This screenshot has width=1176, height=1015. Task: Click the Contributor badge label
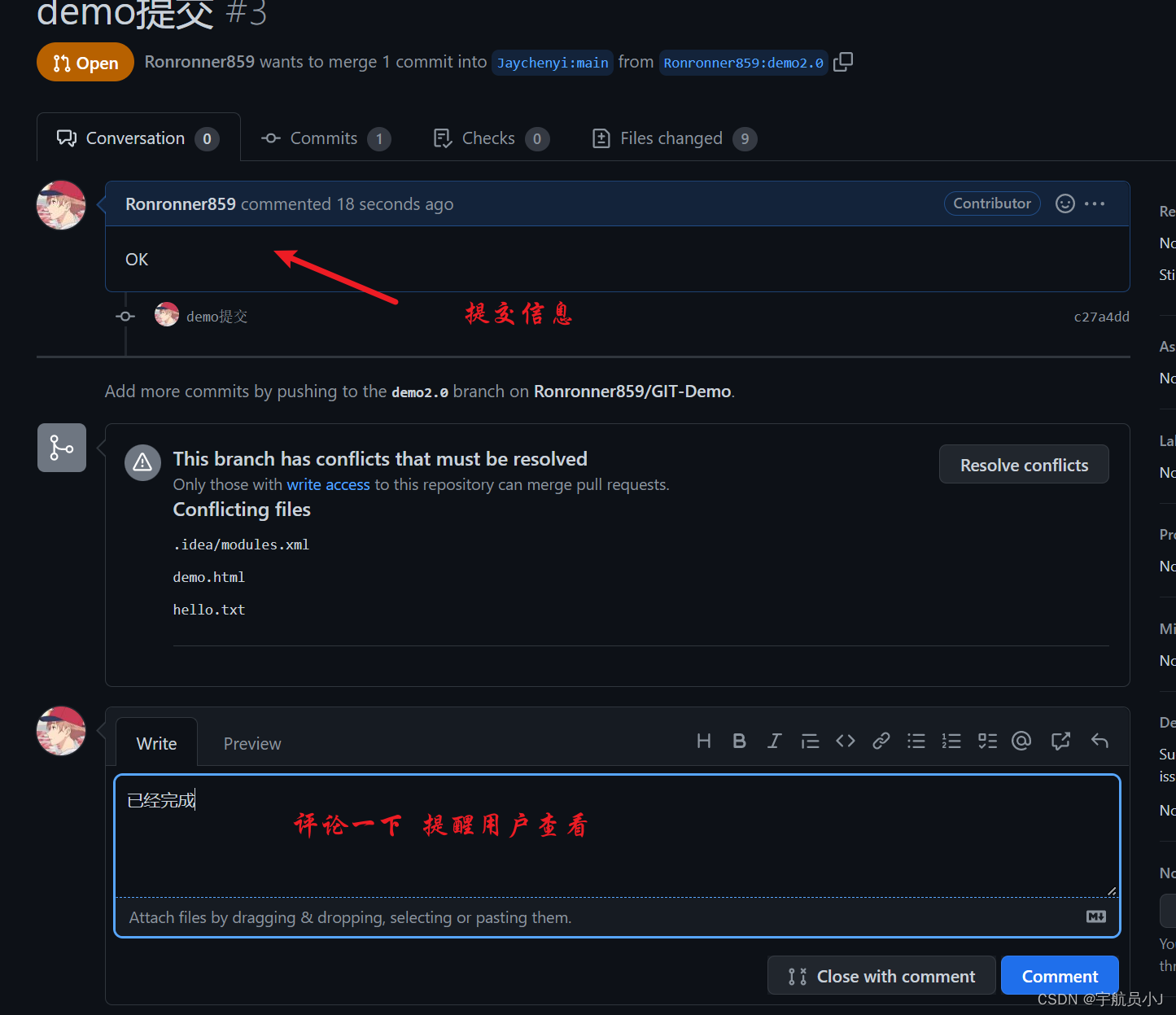point(992,203)
